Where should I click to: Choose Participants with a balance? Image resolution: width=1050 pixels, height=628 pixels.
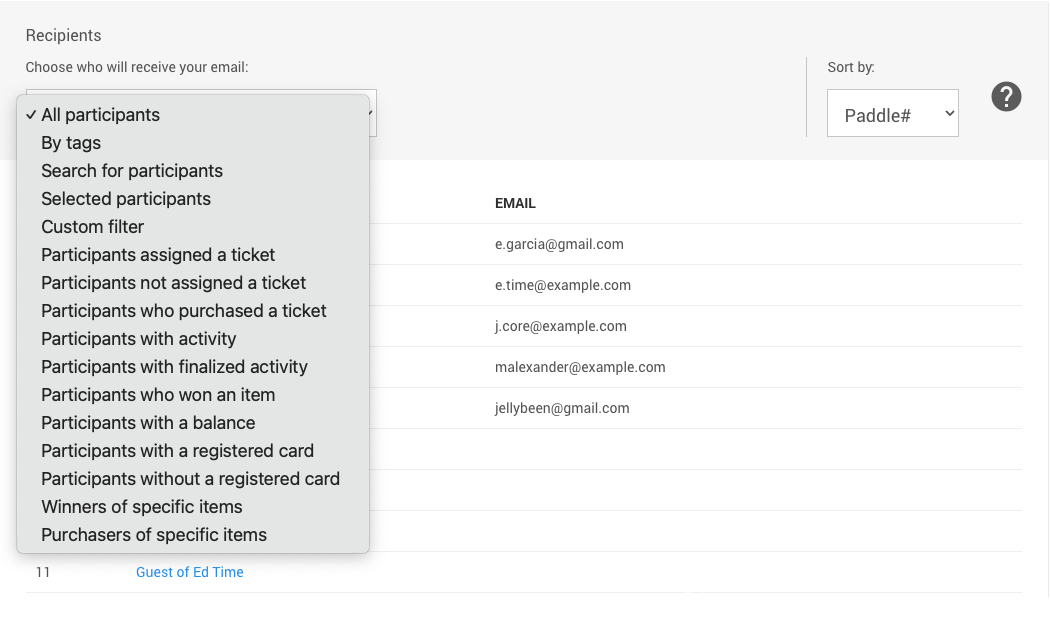148,423
